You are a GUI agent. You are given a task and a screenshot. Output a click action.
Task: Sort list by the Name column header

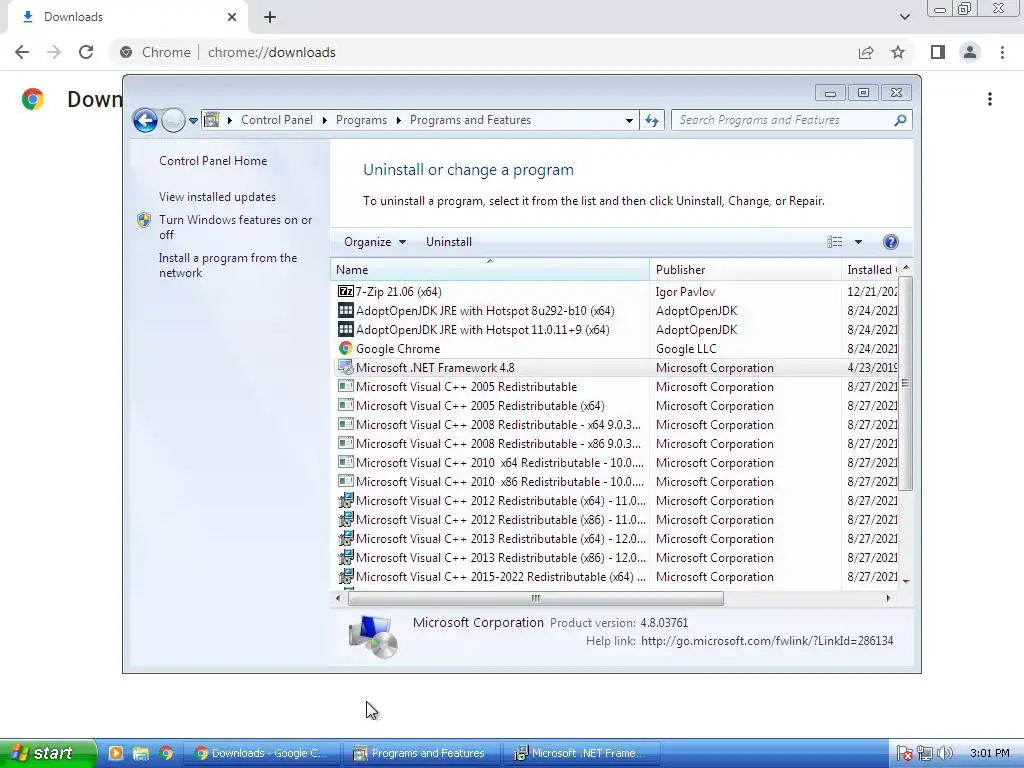[490, 270]
